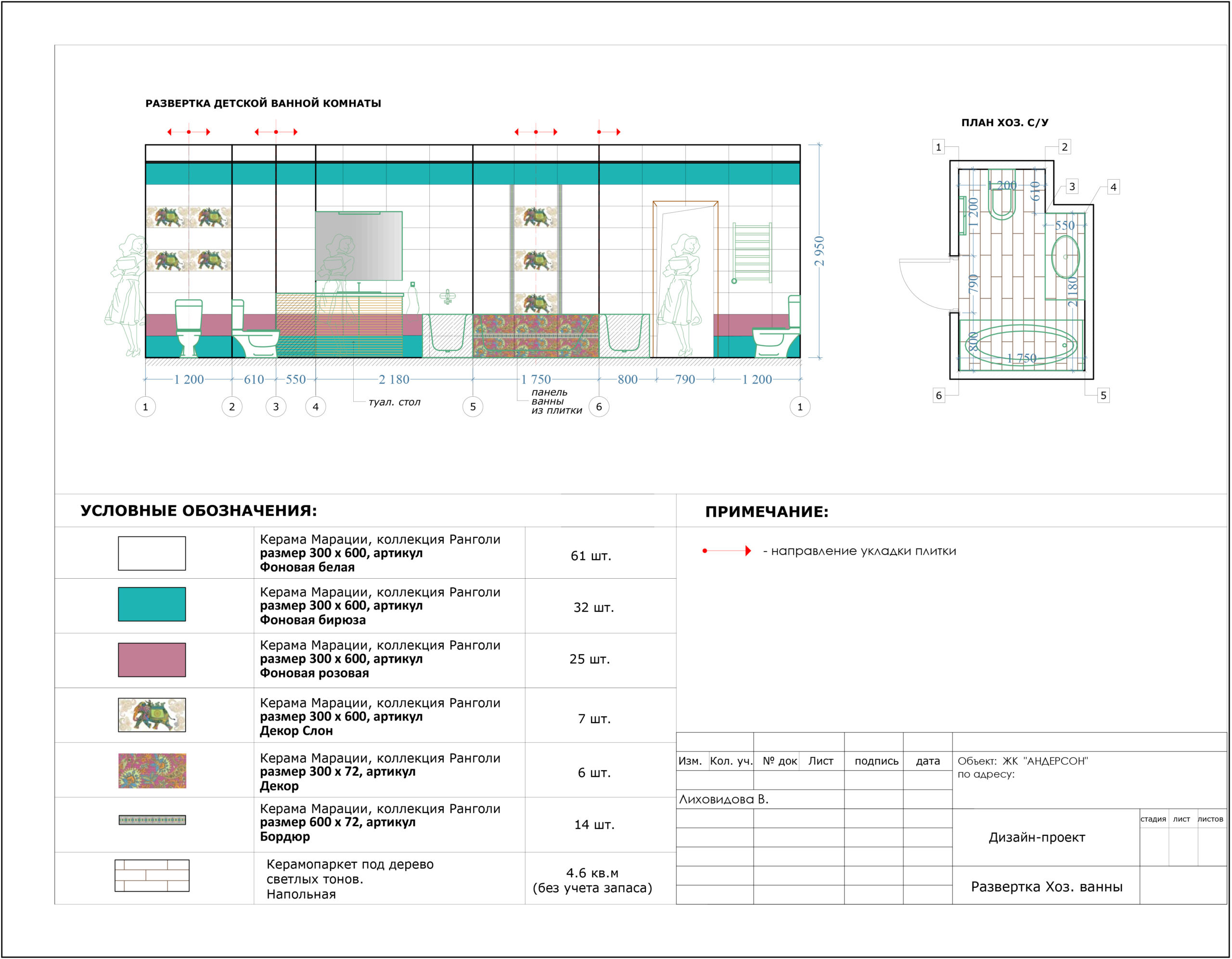Select the turquoise tile swatch in the legend

pyautogui.click(x=152, y=604)
